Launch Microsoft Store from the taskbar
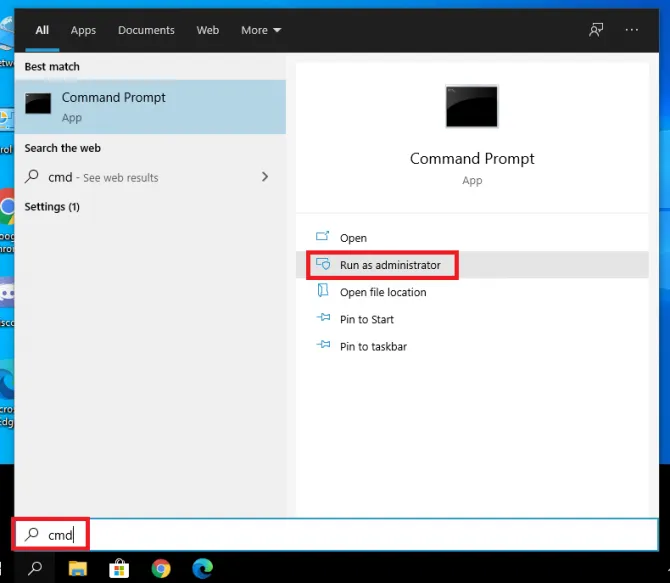Image resolution: width=670 pixels, height=583 pixels. point(119,569)
